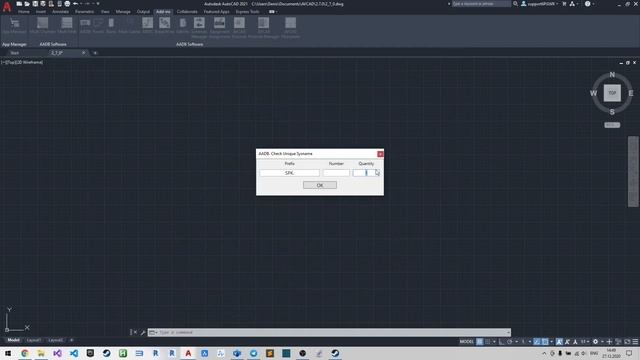This screenshot has height=360, width=640.
Task: Click the Quantity input field
Action: [366, 173]
